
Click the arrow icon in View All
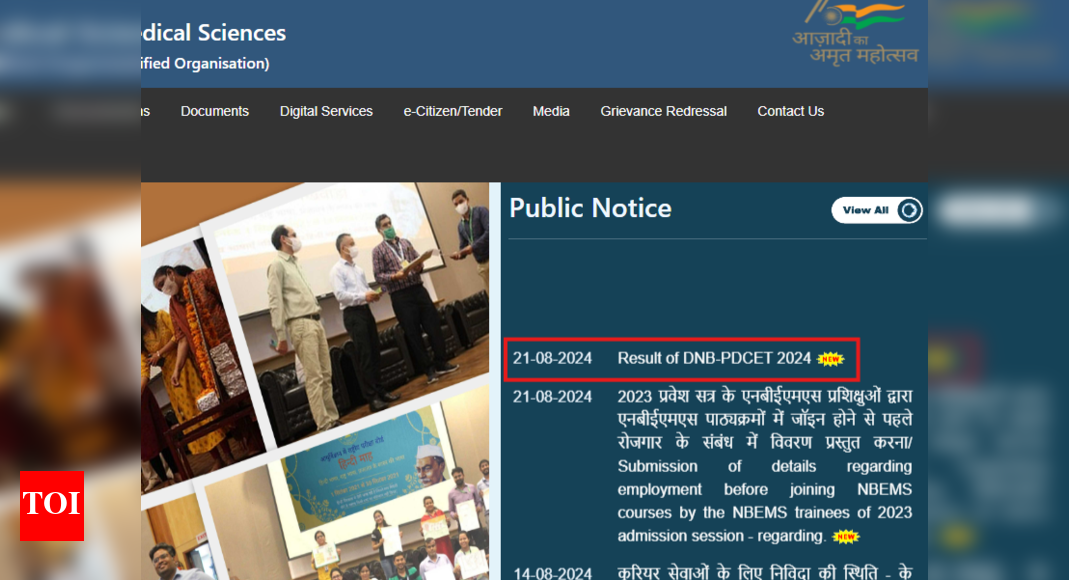[909, 210]
